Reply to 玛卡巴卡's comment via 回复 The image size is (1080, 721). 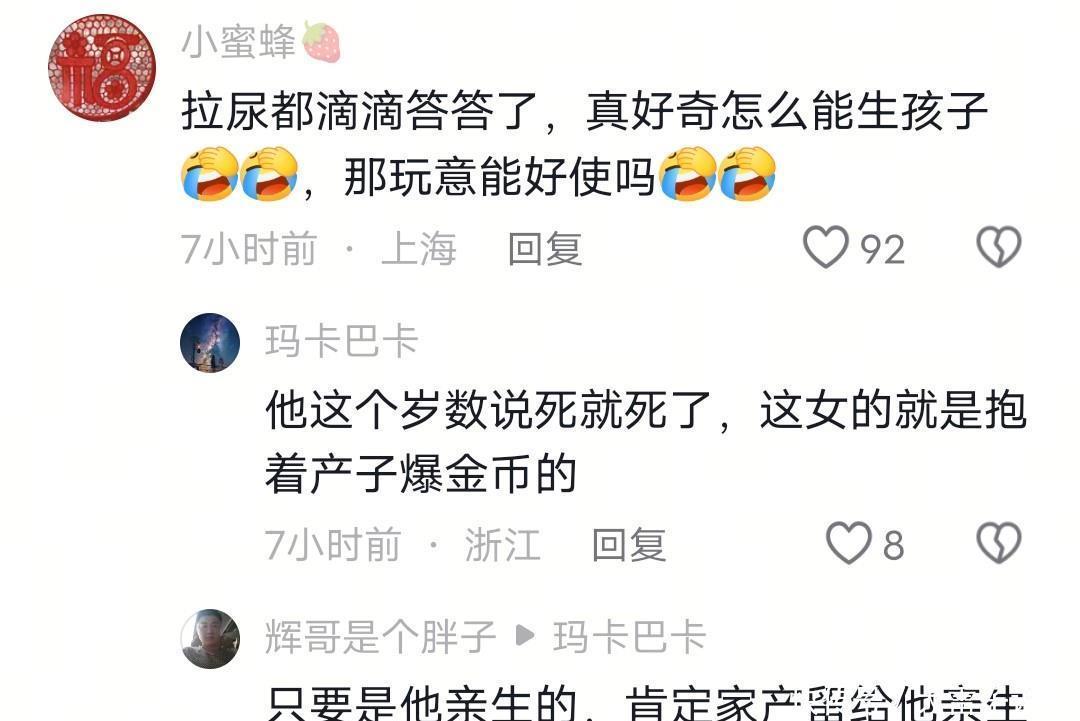tap(629, 545)
